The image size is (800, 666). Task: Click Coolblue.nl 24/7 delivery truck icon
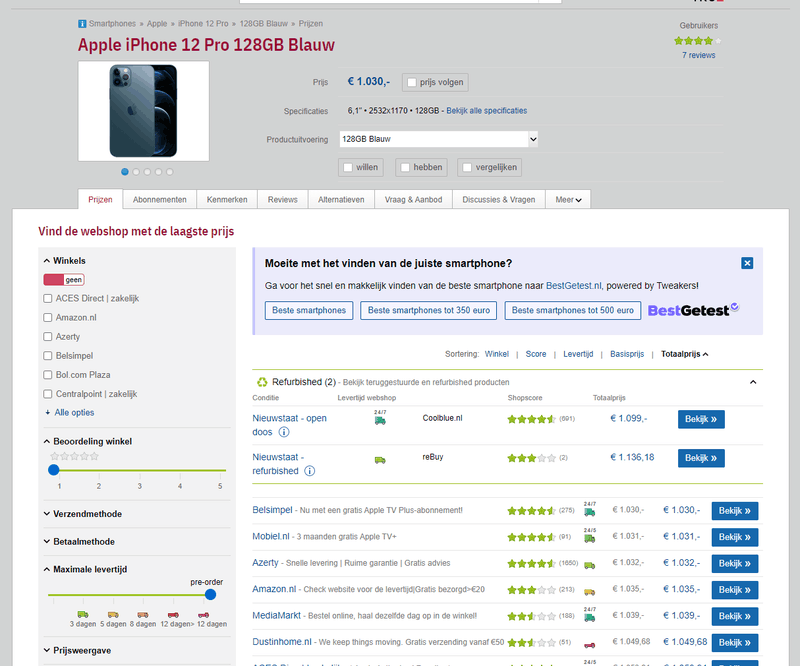point(380,418)
